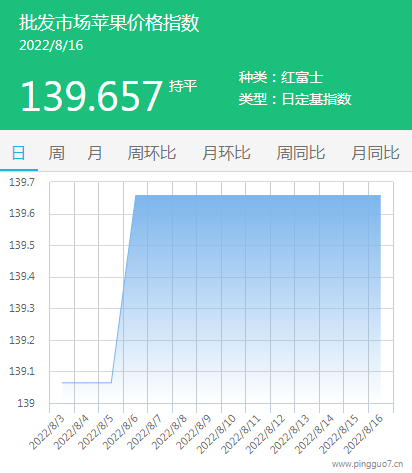The width and height of the screenshot is (412, 473).
Task: Click the 2022/8/11 x-axis label
Action: click(241, 435)
